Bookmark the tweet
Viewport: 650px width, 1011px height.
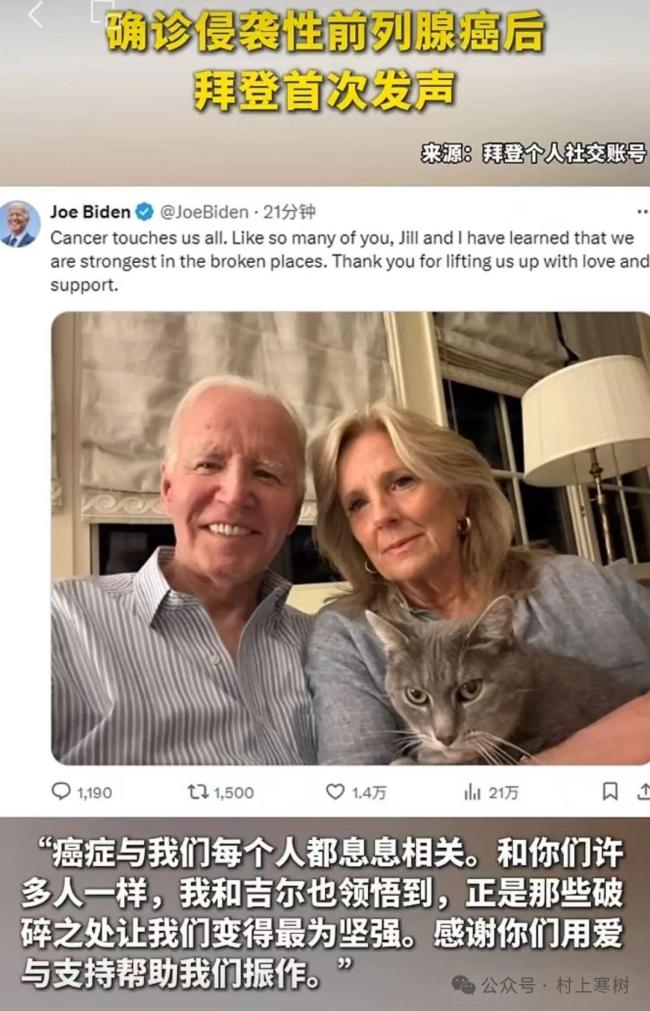609,791
